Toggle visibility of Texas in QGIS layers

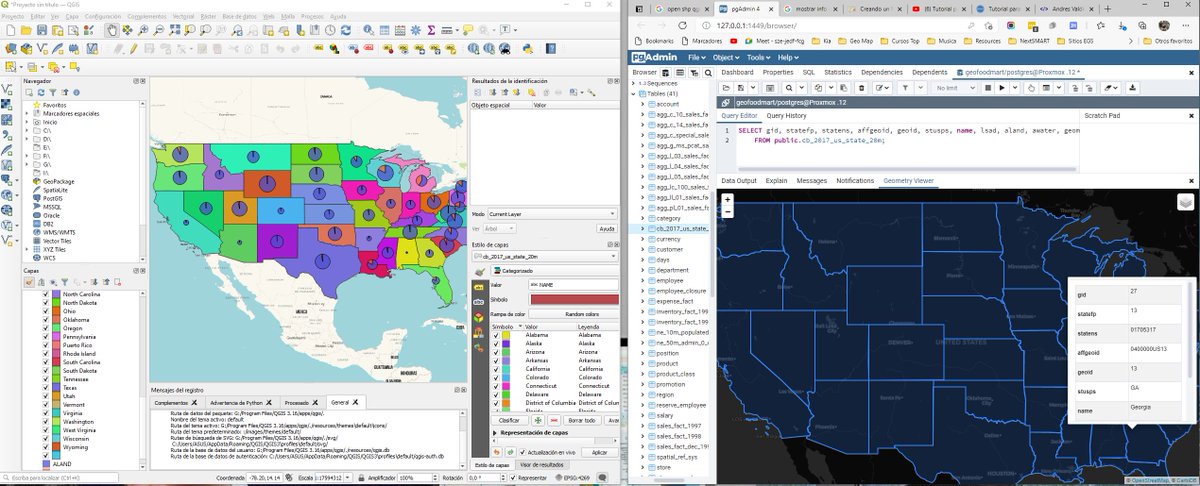[x=44, y=387]
